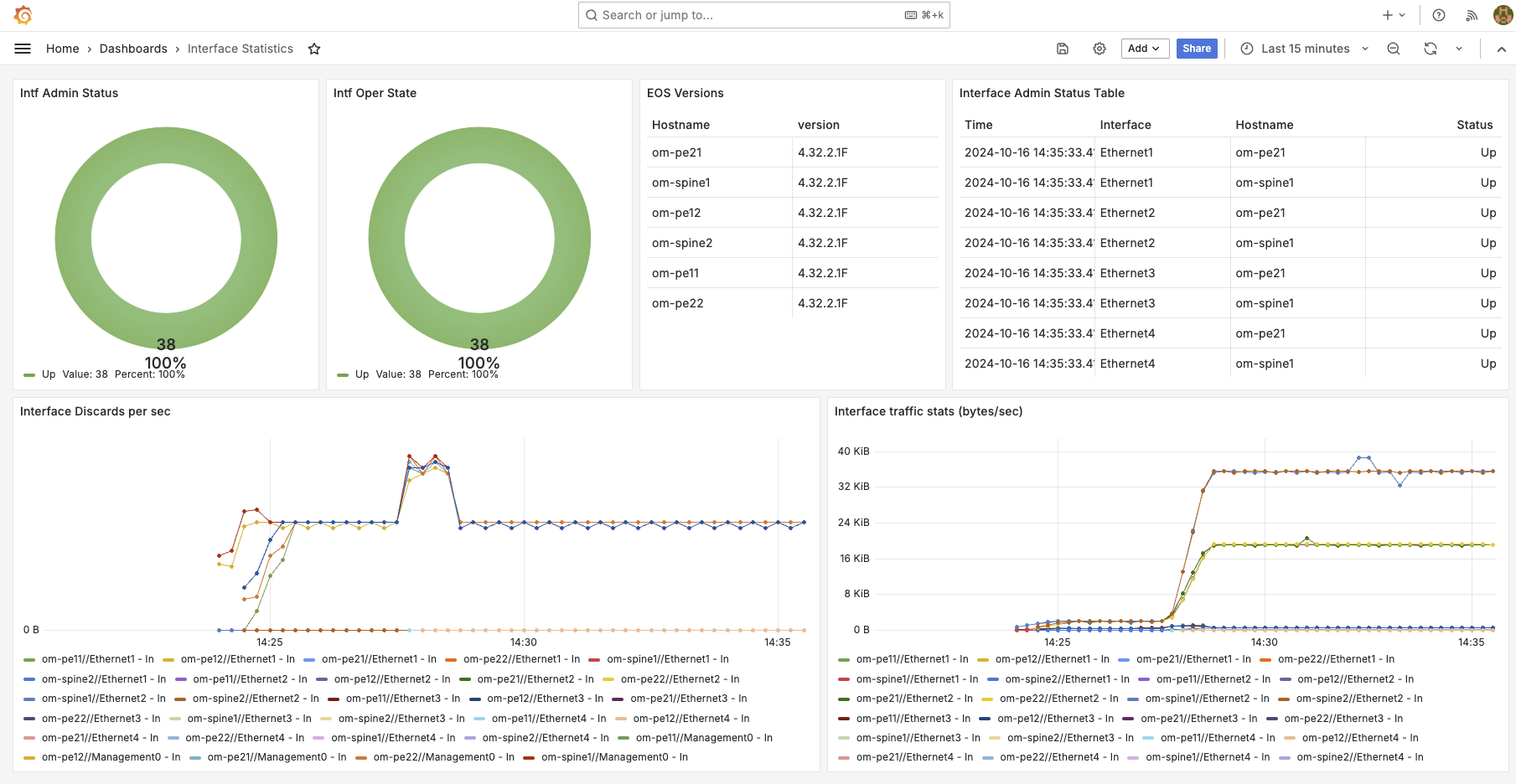Screen dimensions: 1516x784
Task: Select om-spine2 in EOS Versions table
Action: 682,243
